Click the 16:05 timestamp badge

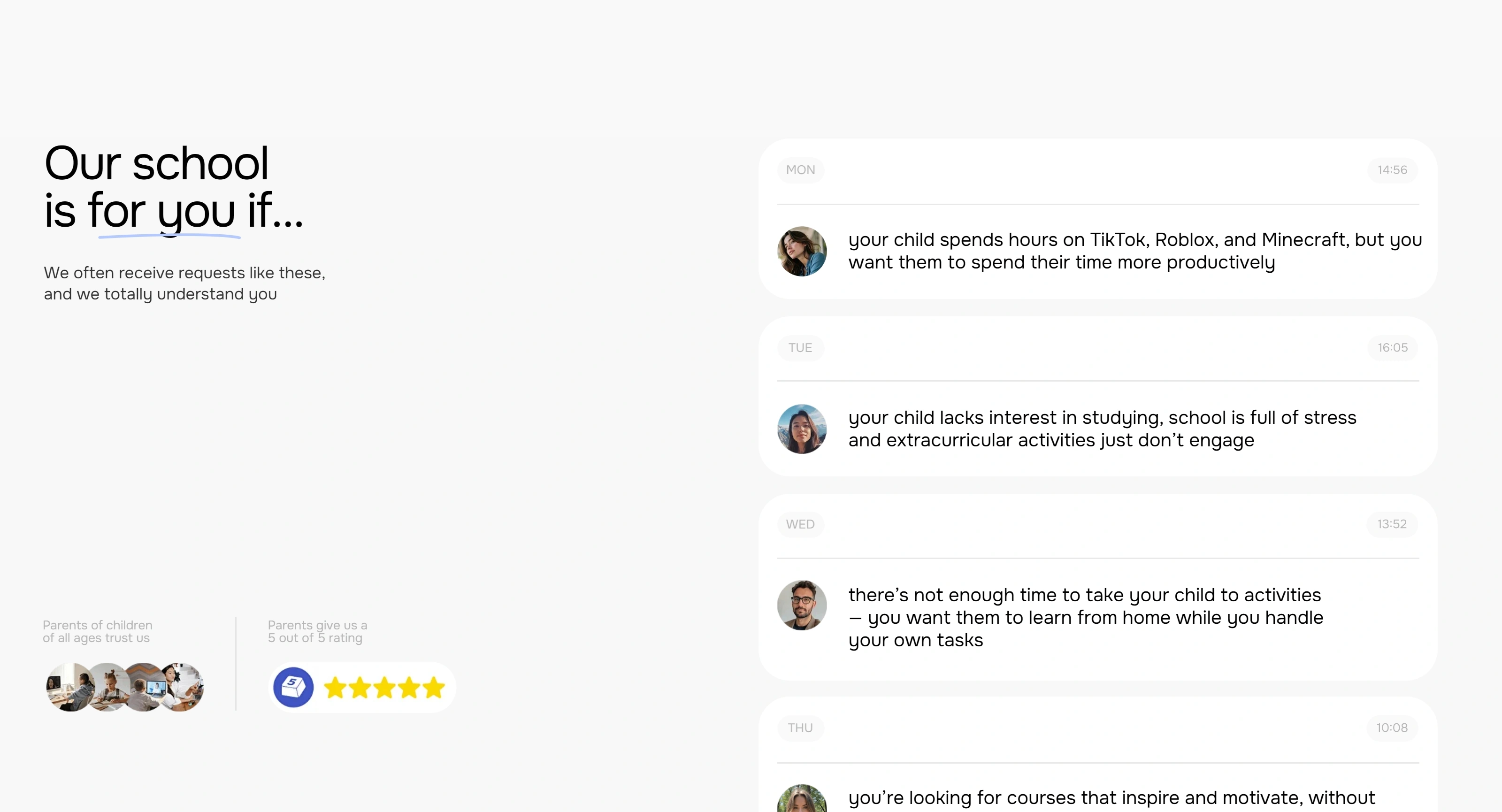[x=1392, y=348]
